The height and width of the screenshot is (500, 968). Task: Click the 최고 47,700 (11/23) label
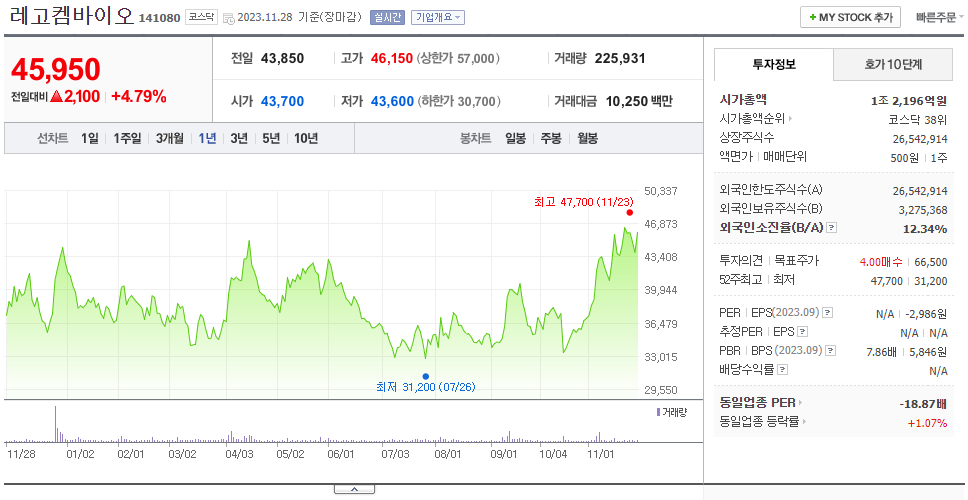tap(584, 202)
